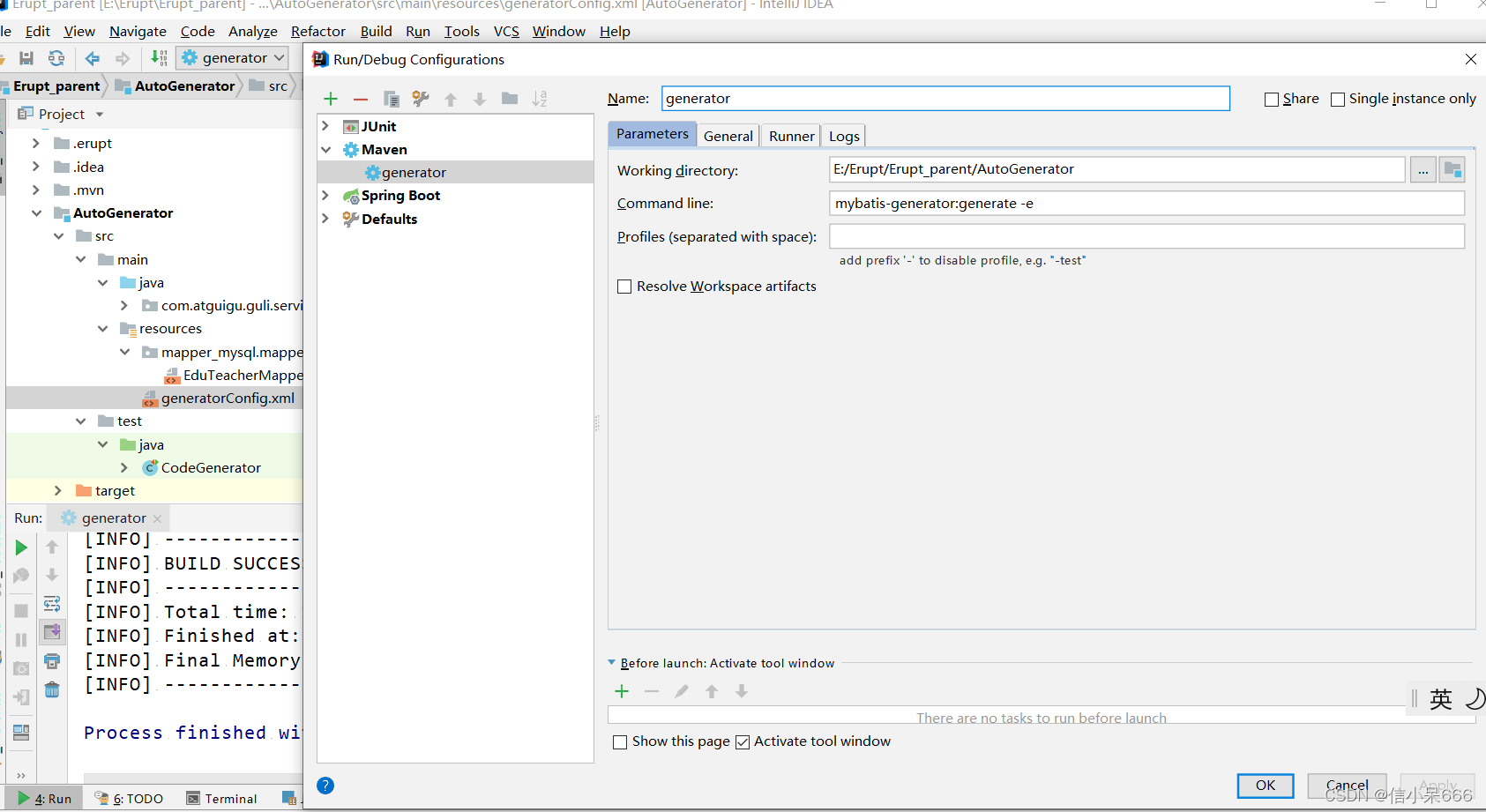Move configuration down in list

click(x=480, y=99)
